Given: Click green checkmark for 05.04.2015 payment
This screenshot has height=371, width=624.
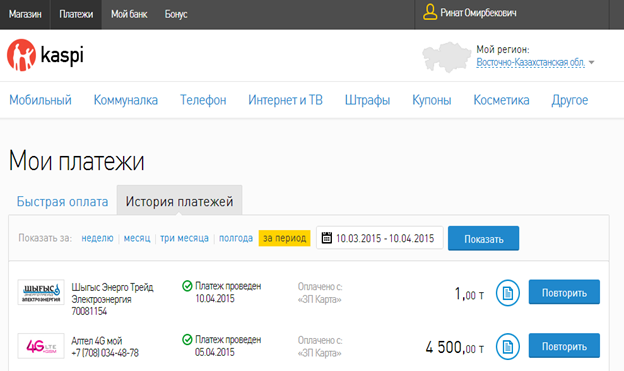Looking at the screenshot, I should coord(187,340).
